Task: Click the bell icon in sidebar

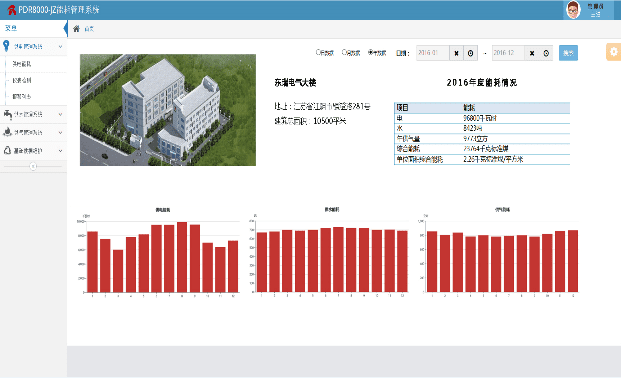Action: 7,151
